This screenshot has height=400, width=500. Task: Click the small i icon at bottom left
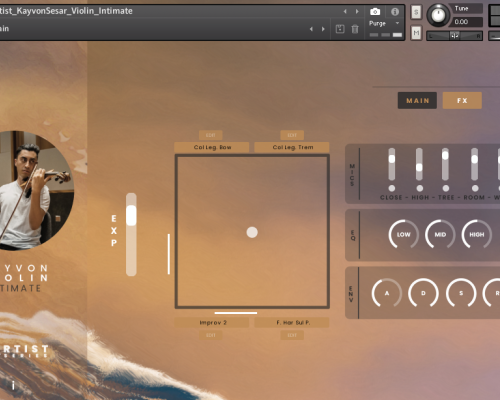13,385
